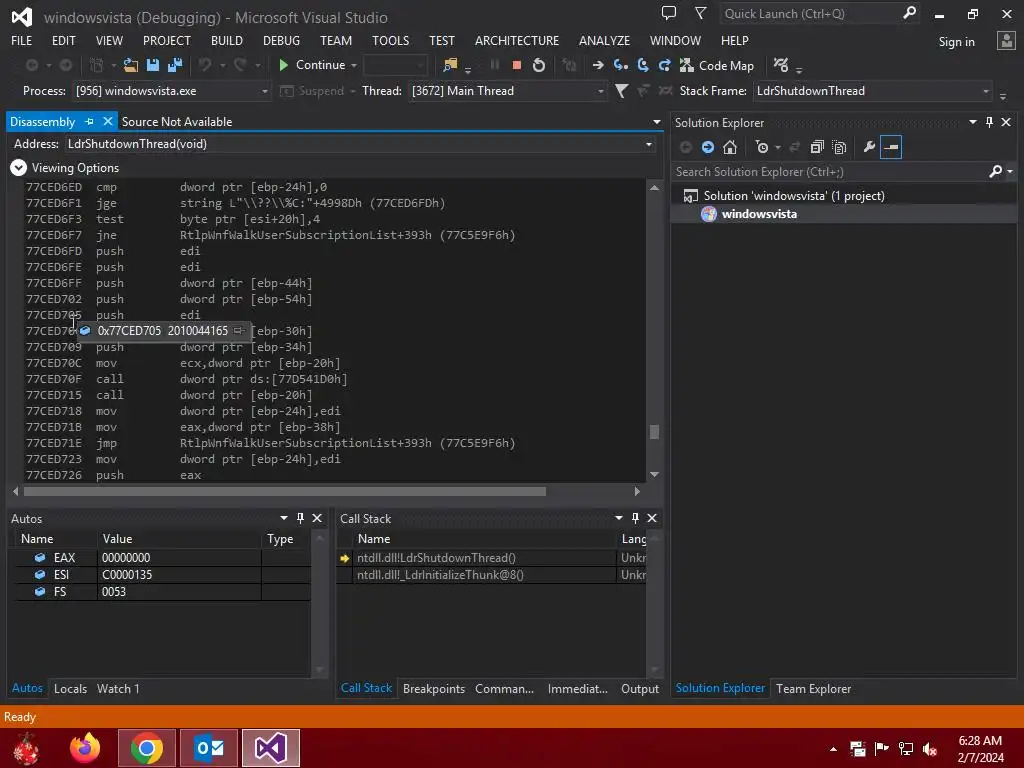Open Call Stack window position dropdown
The image size is (1024, 768).
[x=618, y=518]
